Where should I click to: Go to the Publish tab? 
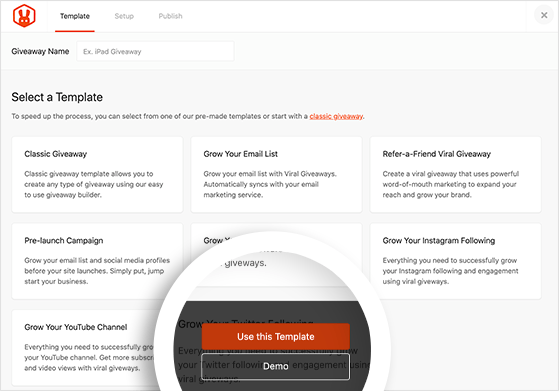point(170,16)
